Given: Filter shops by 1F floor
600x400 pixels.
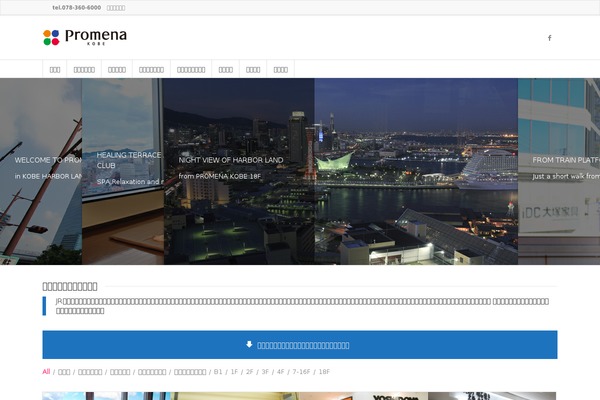Looking at the screenshot, I should 234,372.
